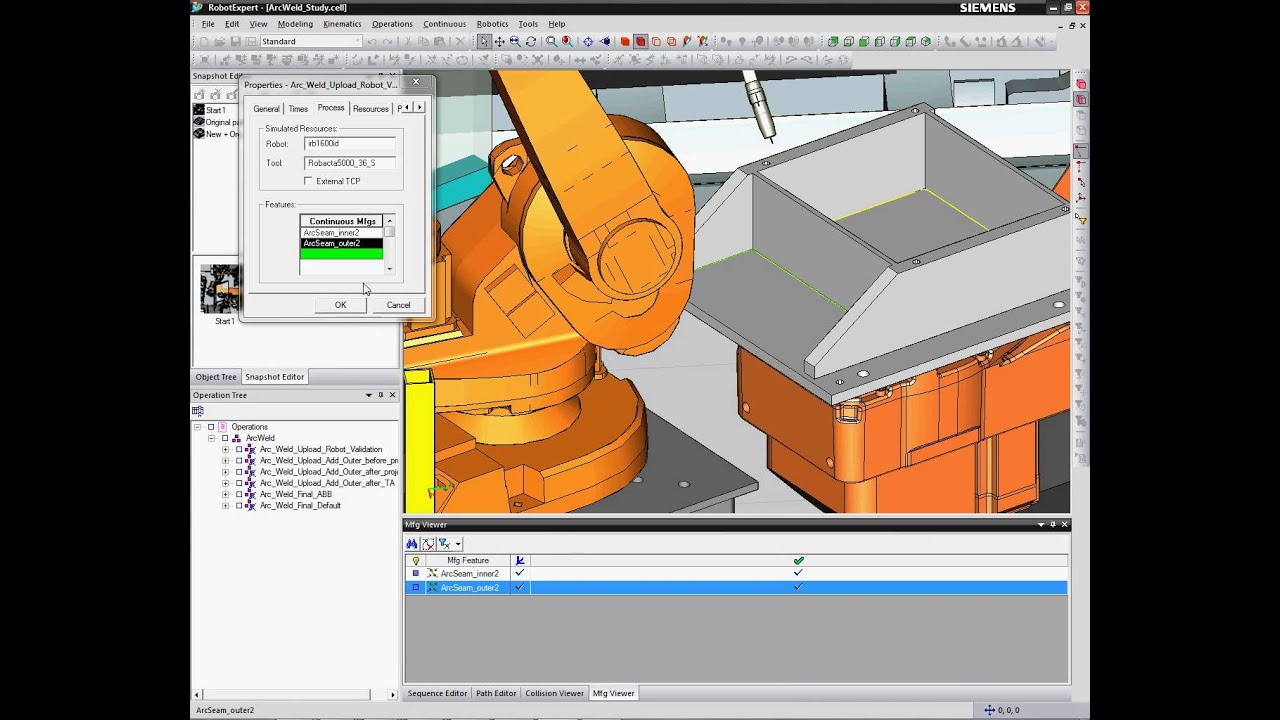The image size is (1280, 720).
Task: Click the lightbulb display column header
Action: 416,561
